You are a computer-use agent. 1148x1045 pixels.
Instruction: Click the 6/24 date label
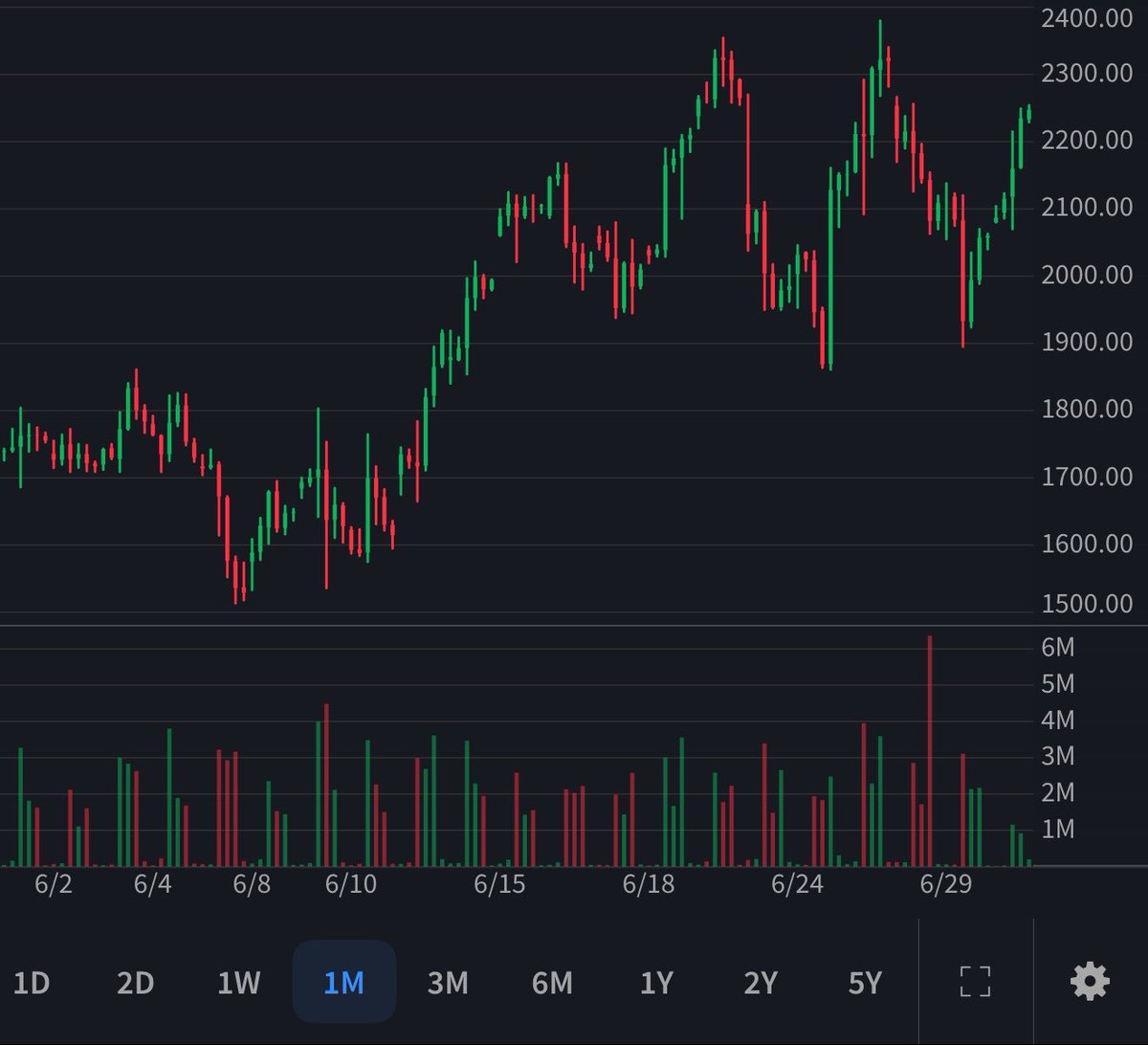coord(797,884)
